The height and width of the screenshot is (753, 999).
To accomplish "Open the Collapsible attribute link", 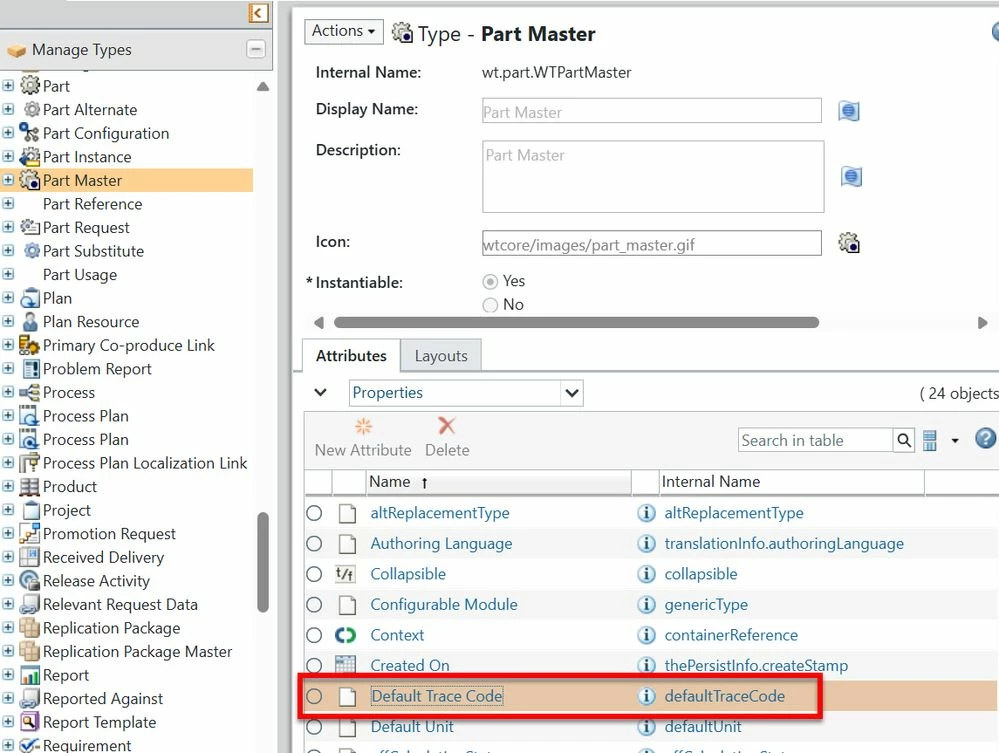I will pos(408,574).
